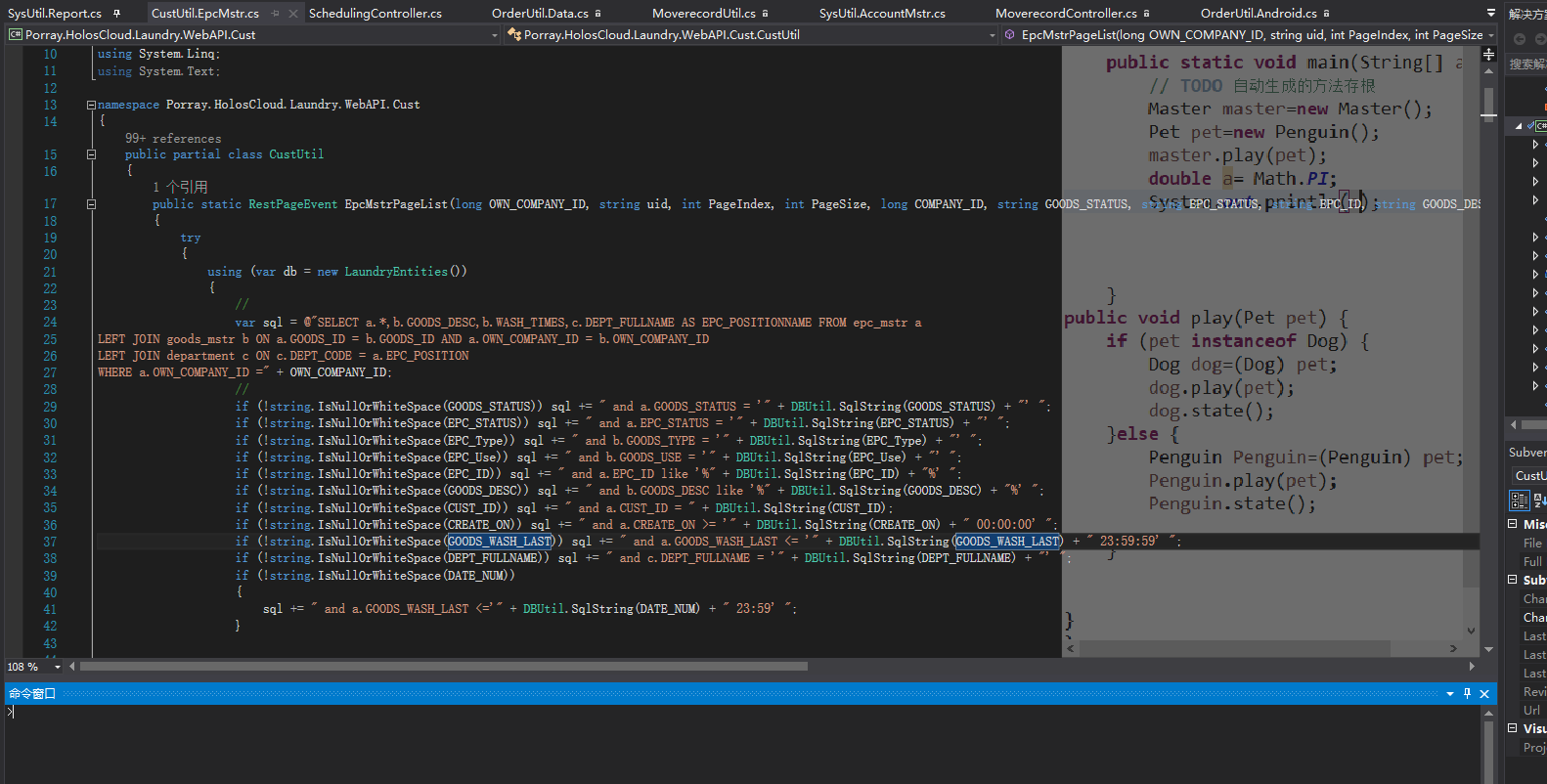Viewport: 1547px width, 784px height.
Task: Close the 命令窗口 panel
Action: tap(1484, 694)
